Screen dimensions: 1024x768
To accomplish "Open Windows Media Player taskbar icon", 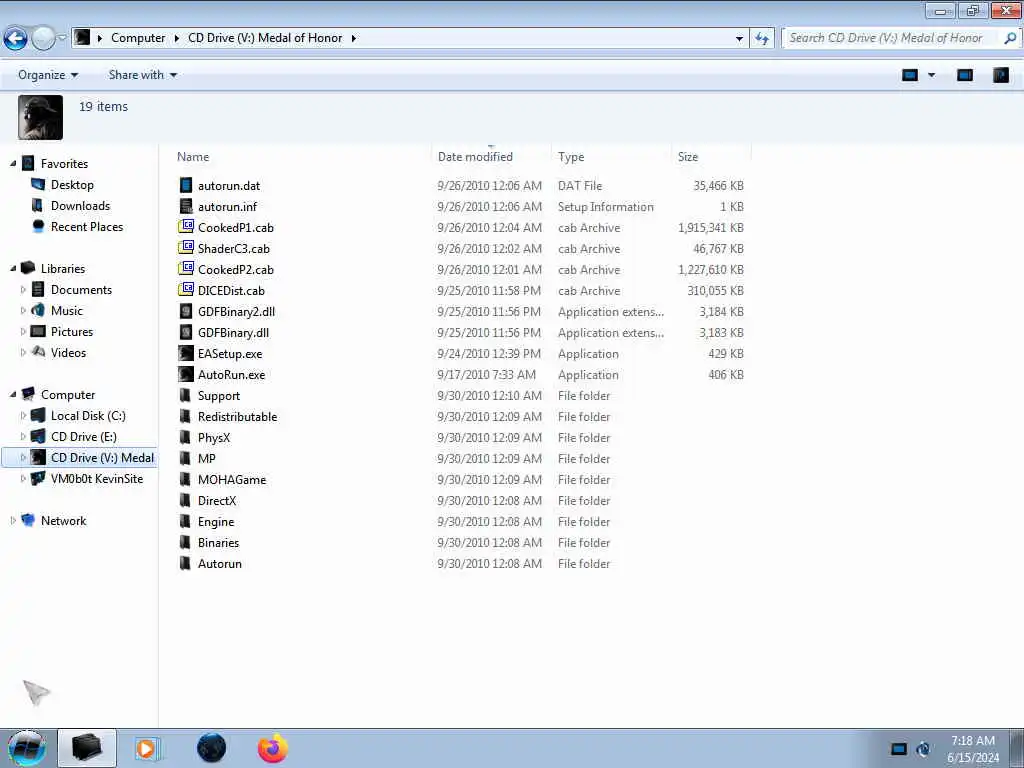I will 146,748.
